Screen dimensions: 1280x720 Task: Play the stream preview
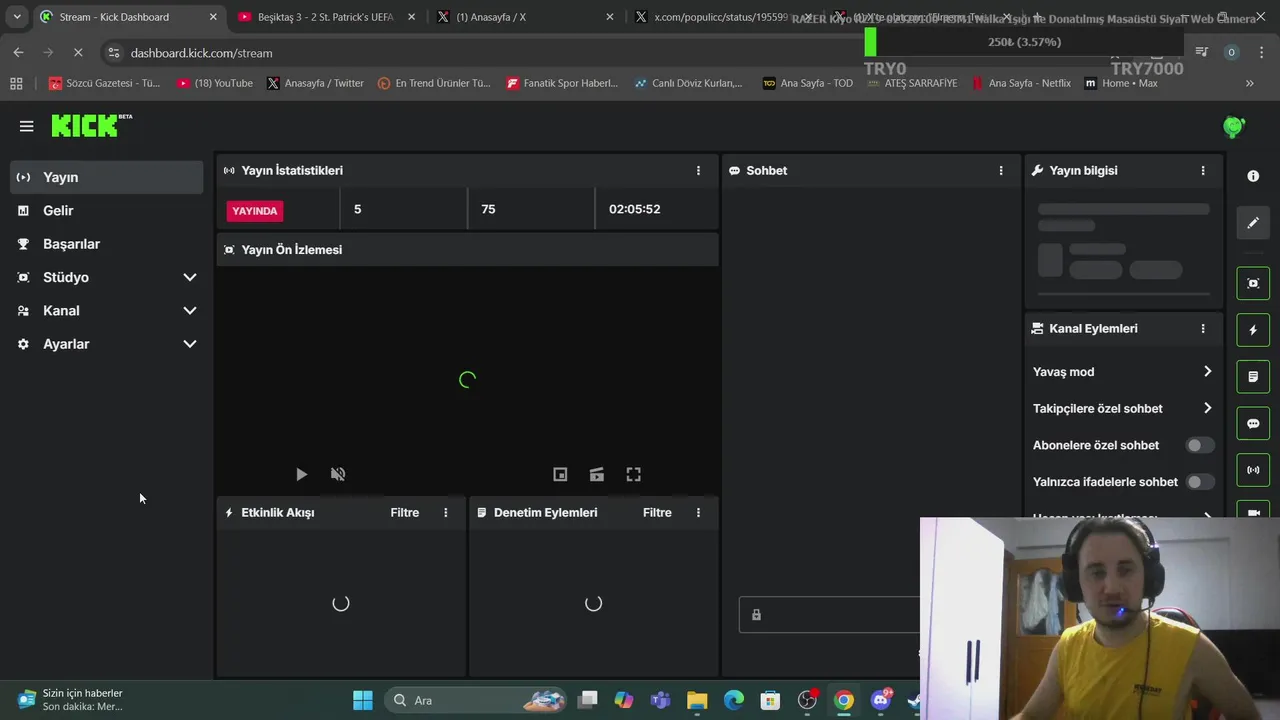(x=301, y=474)
